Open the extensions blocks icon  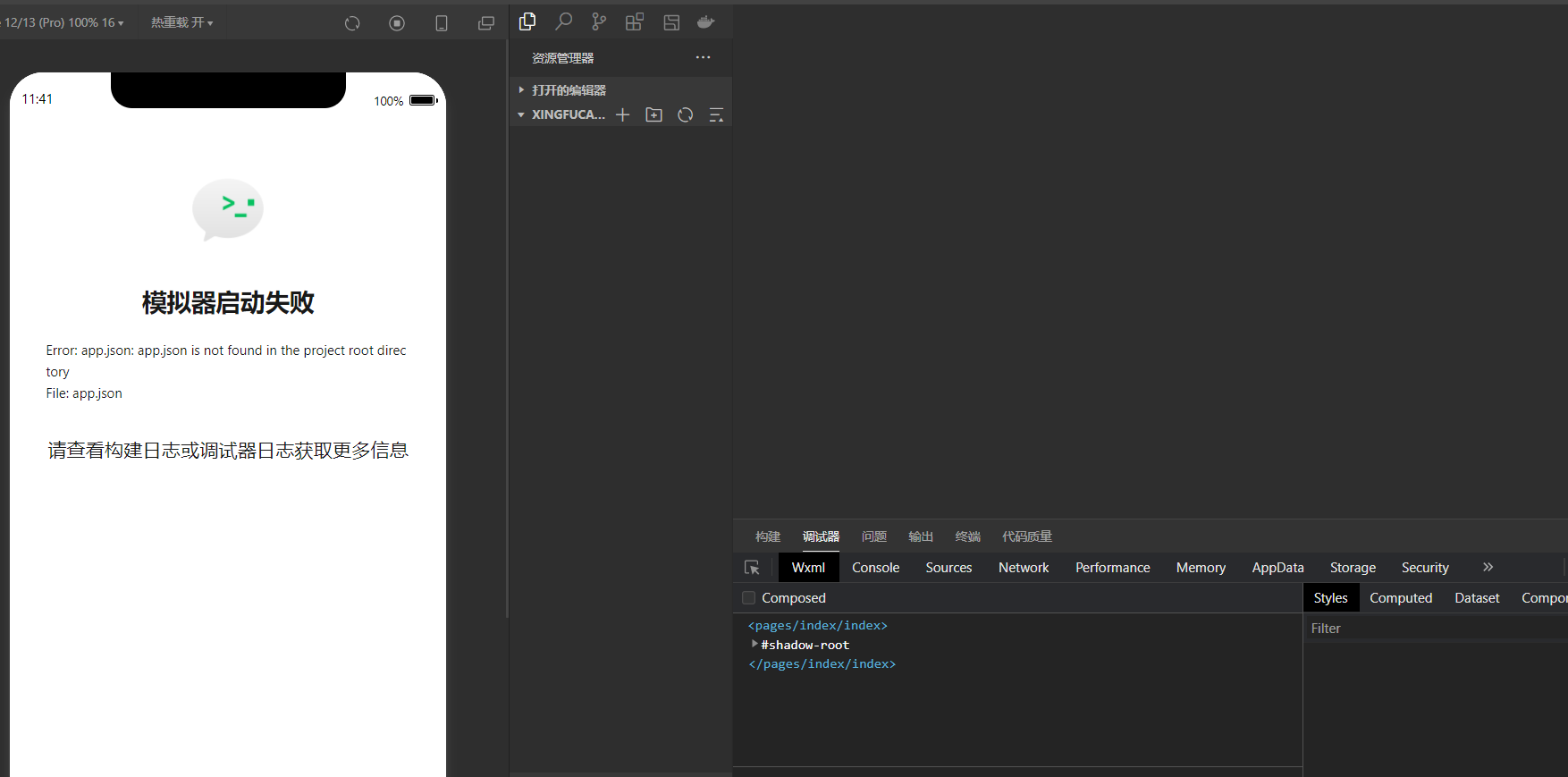pos(635,21)
